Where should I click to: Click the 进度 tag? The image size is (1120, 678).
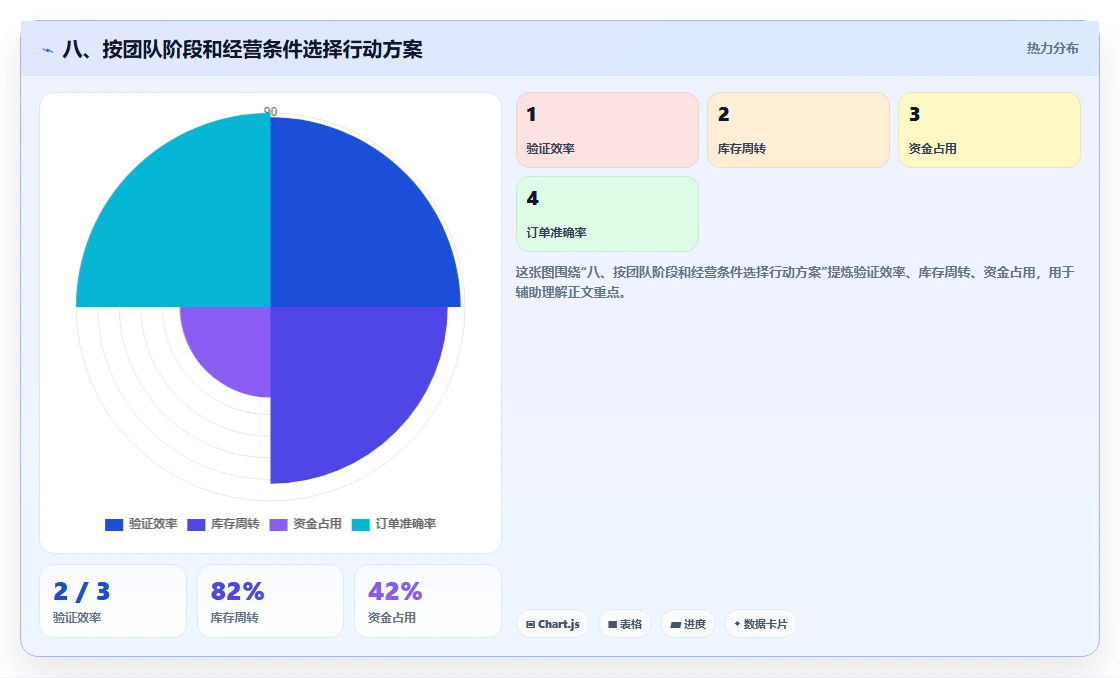pos(688,624)
